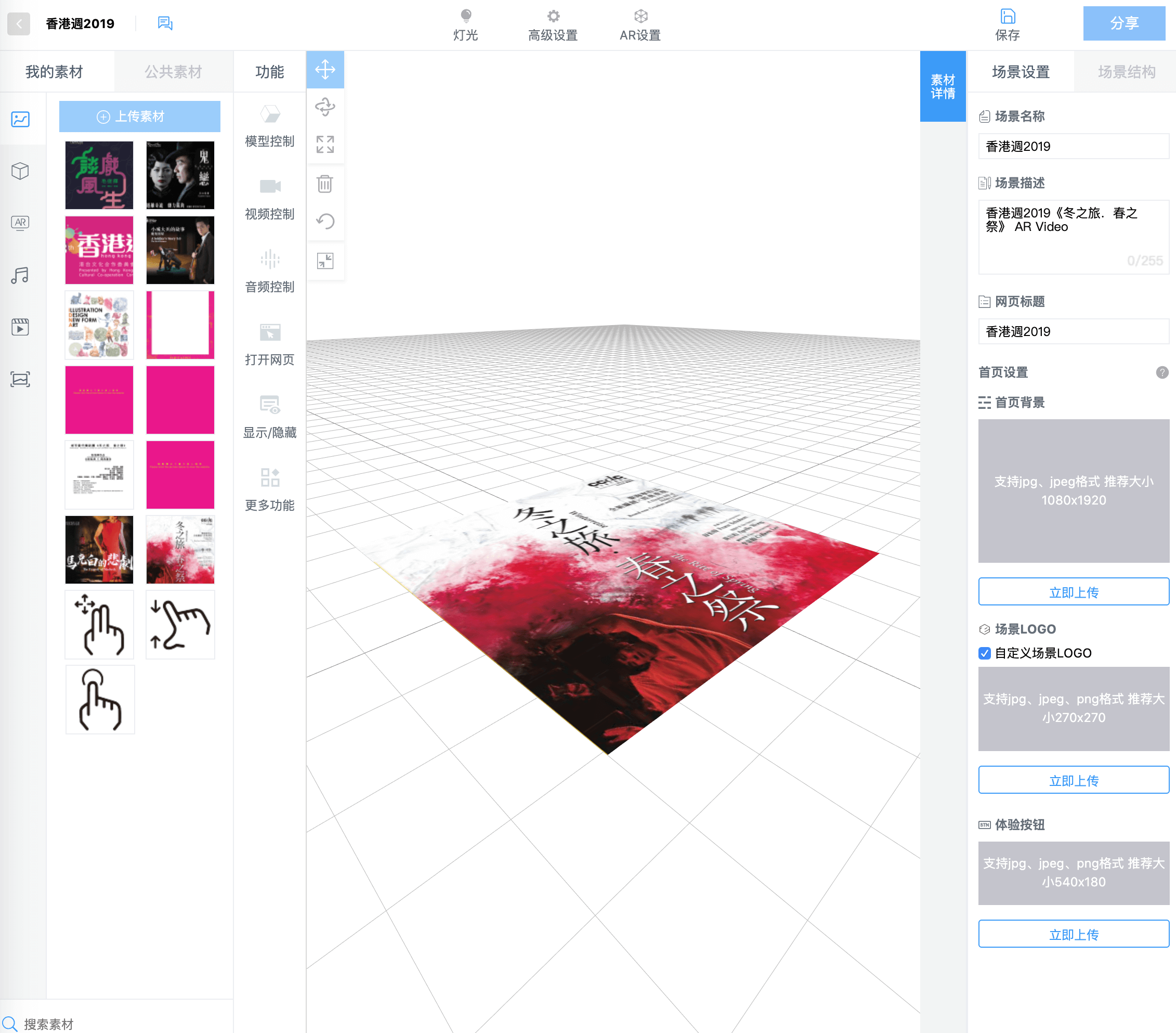Click 立即上传 under 体验按钮
The image size is (1176, 1033).
tap(1074, 934)
